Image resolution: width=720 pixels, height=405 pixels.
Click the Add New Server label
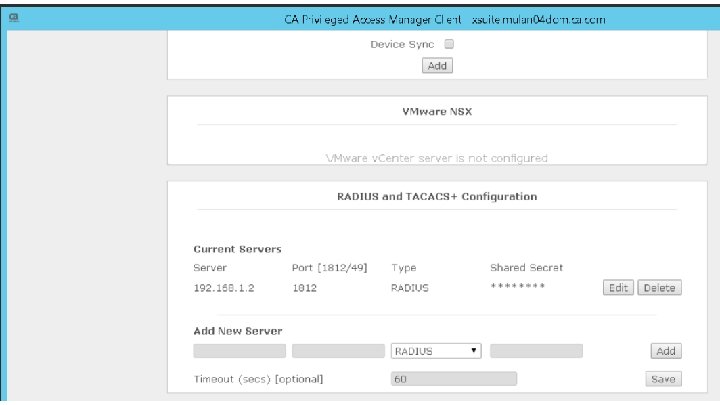point(238,331)
